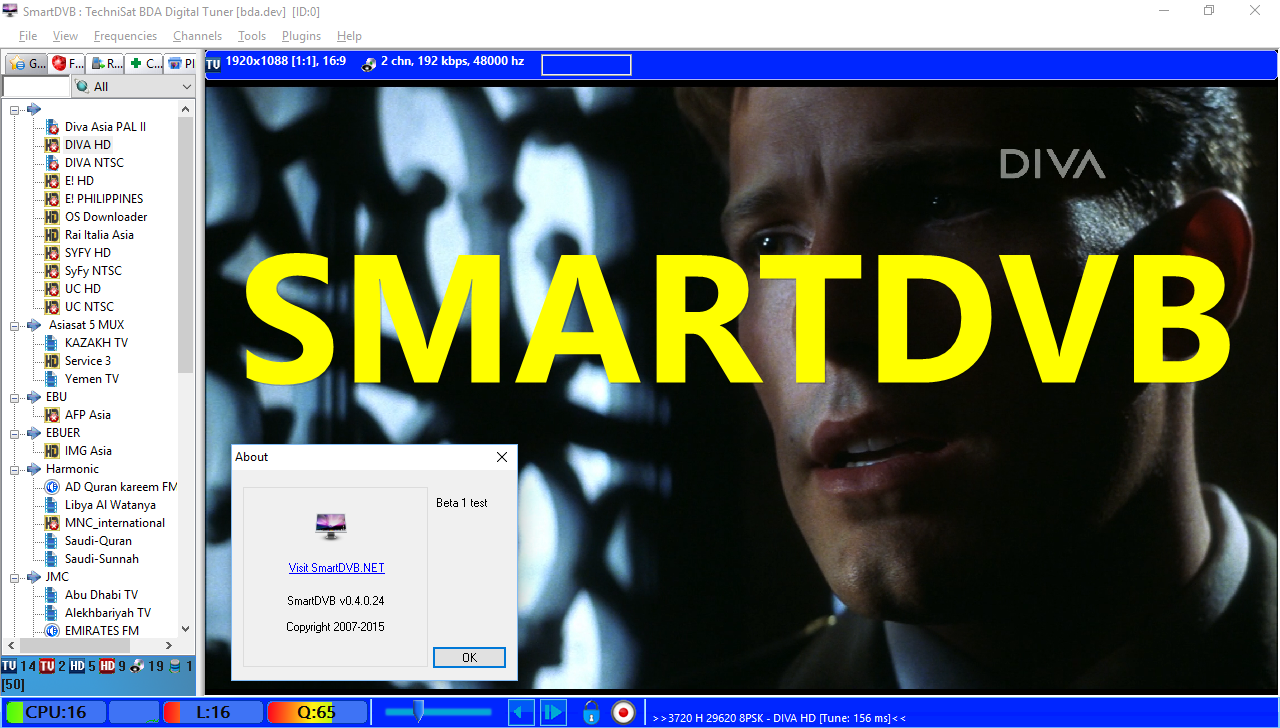
Task: Click the blue TU icon in video info bar
Action: tap(213, 64)
